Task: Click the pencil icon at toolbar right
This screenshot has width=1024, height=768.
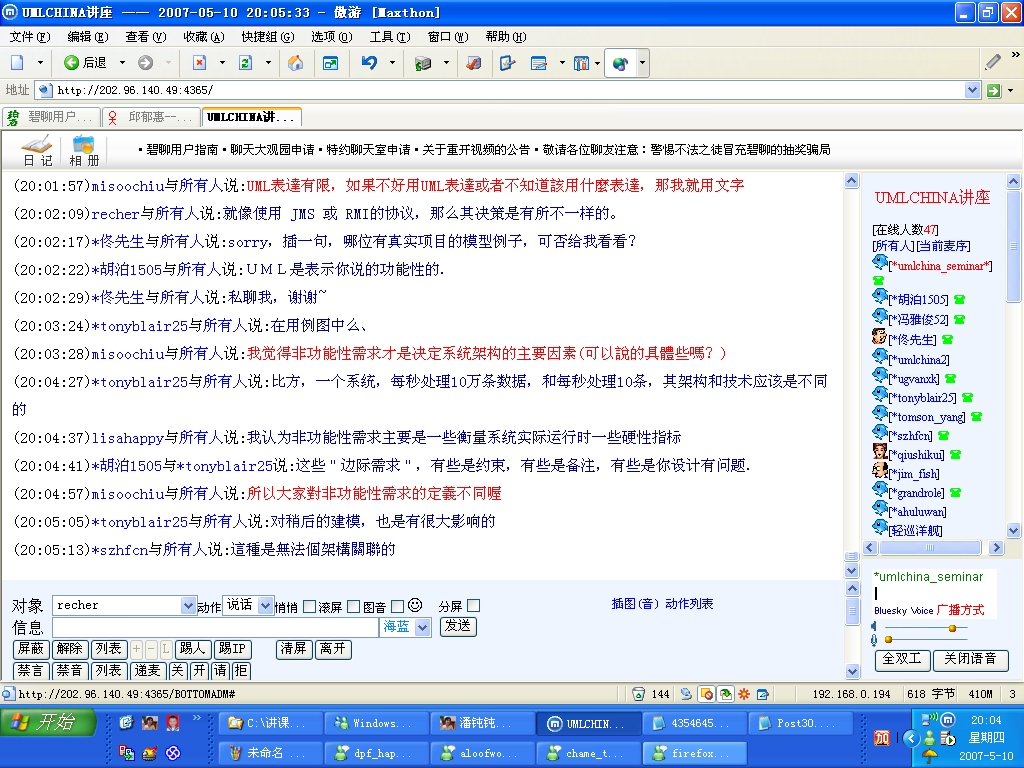Action: click(993, 62)
